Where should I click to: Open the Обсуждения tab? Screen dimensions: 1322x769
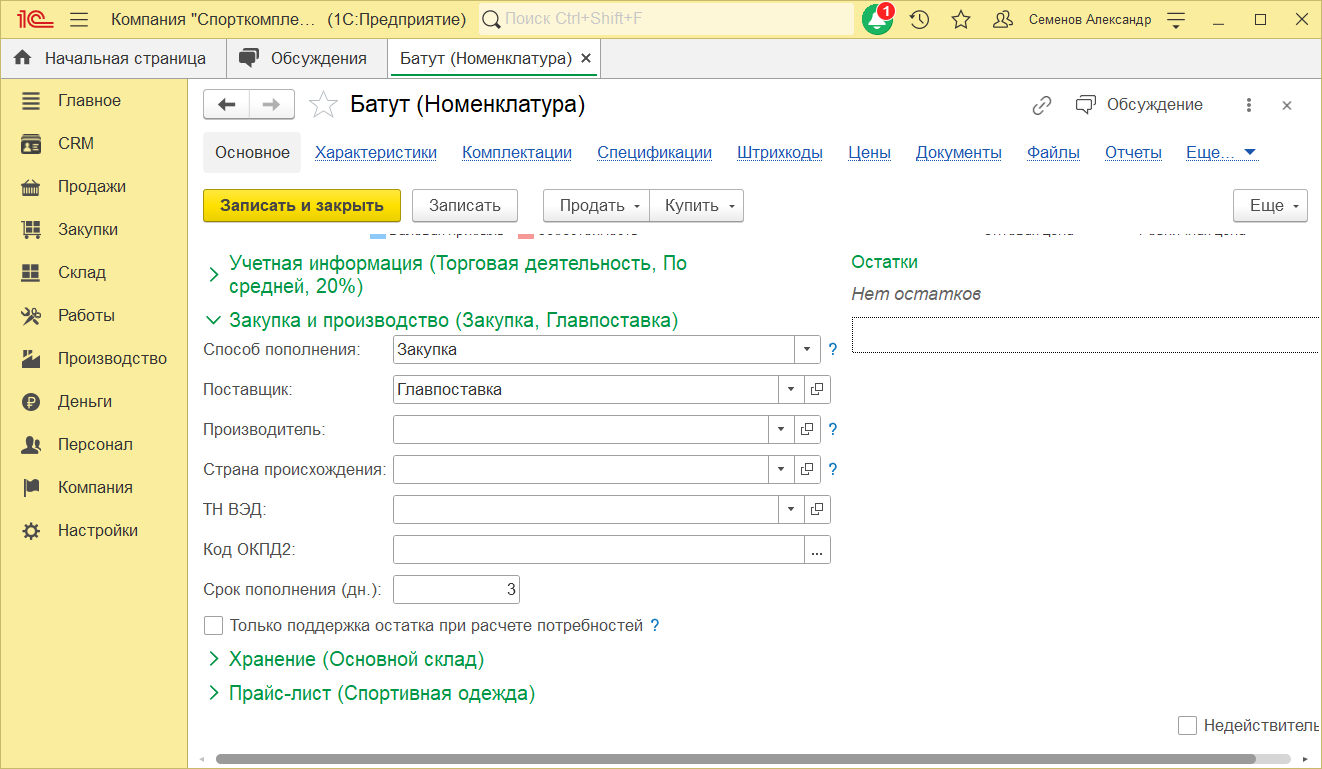(x=307, y=58)
